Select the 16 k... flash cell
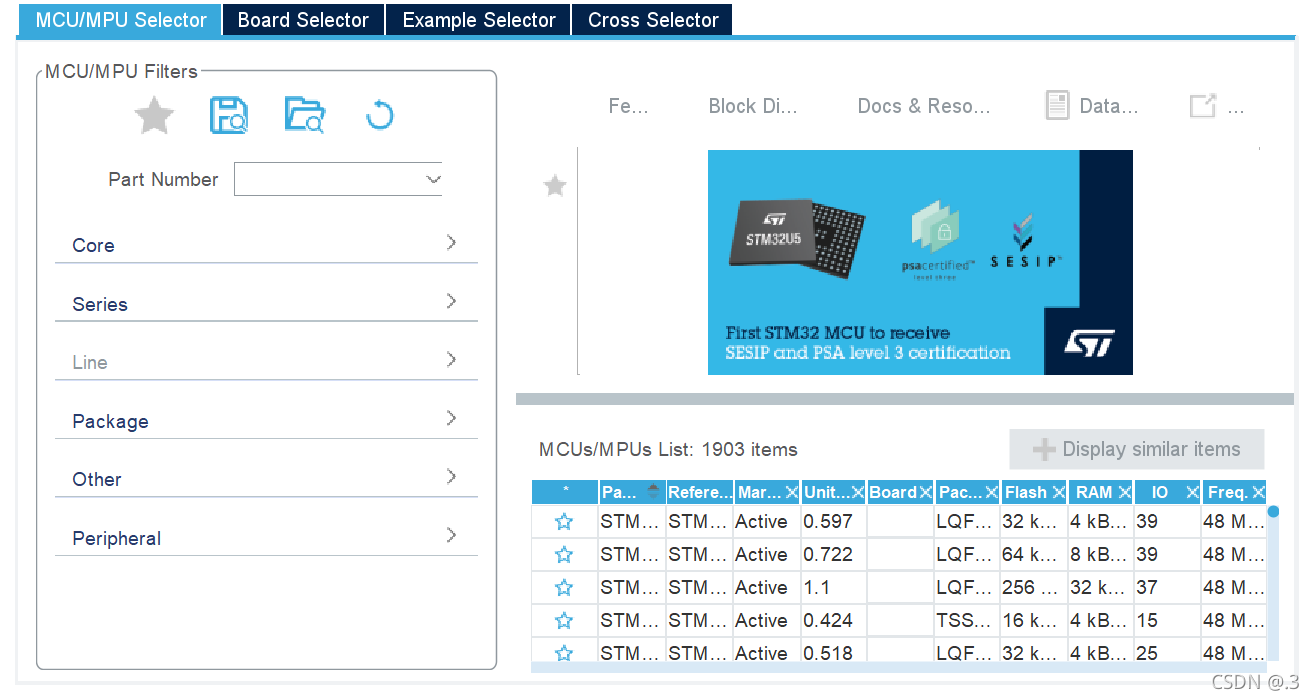Viewport: 1314px width, 700px height. (x=1033, y=620)
